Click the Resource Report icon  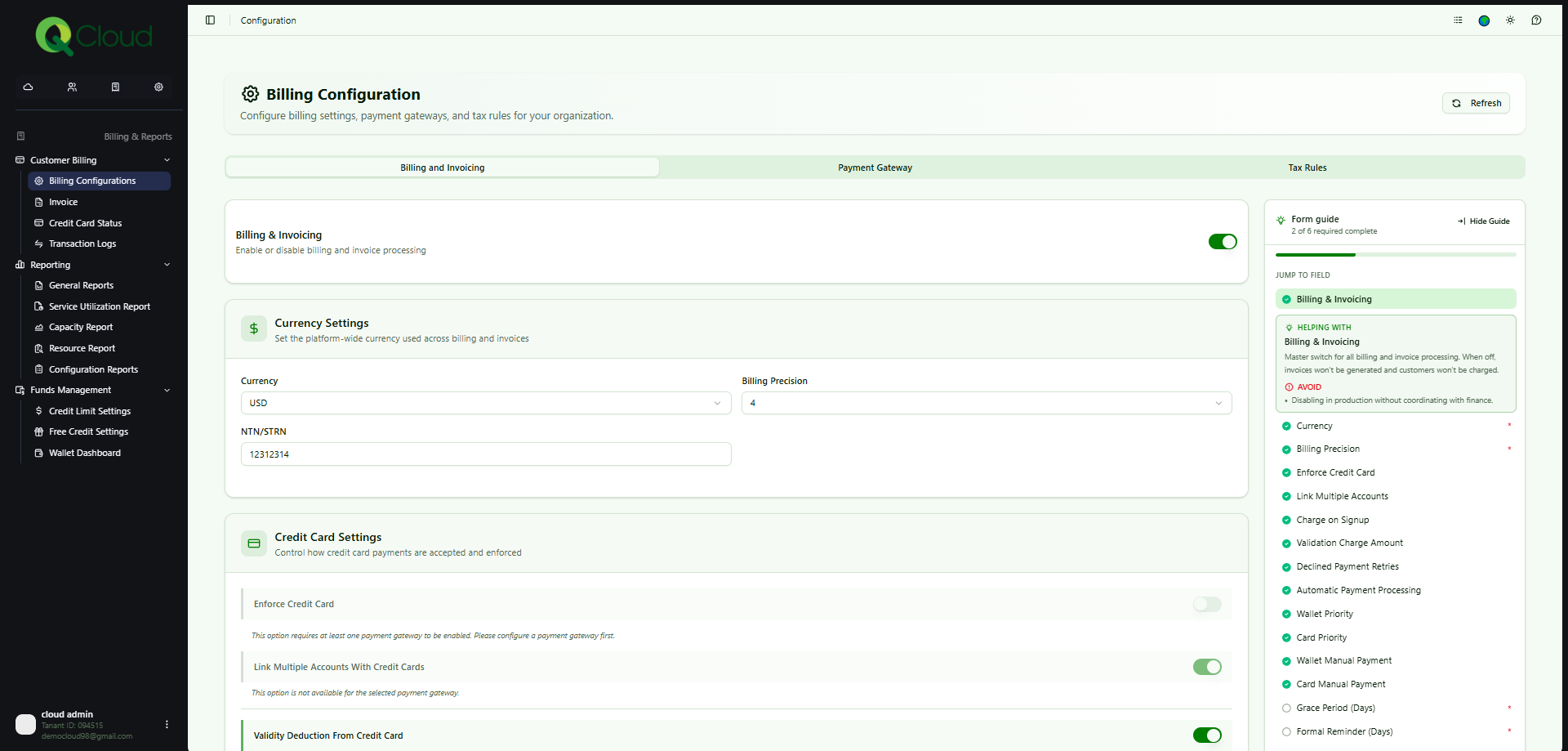click(38, 348)
